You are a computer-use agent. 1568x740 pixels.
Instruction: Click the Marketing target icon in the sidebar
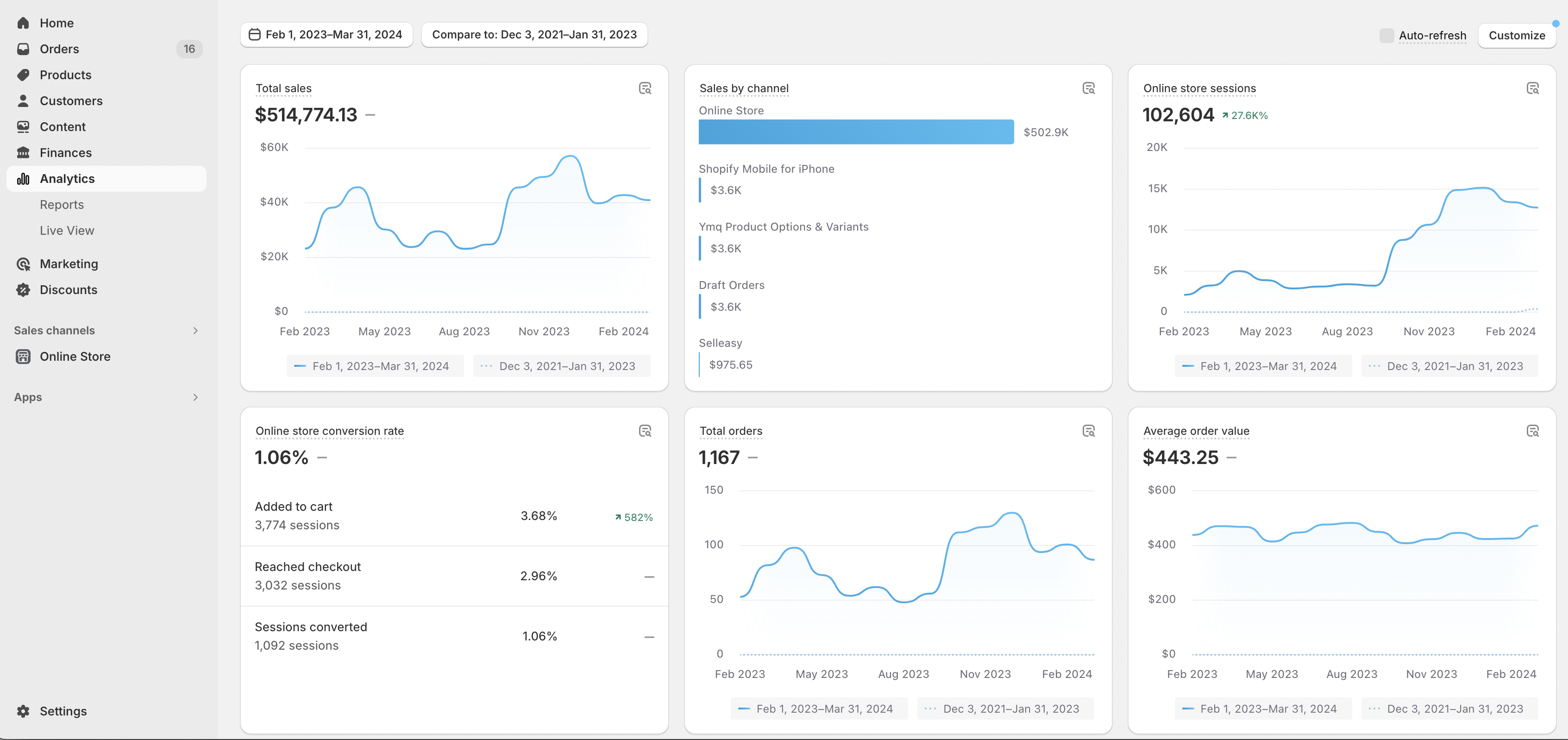pyautogui.click(x=23, y=264)
